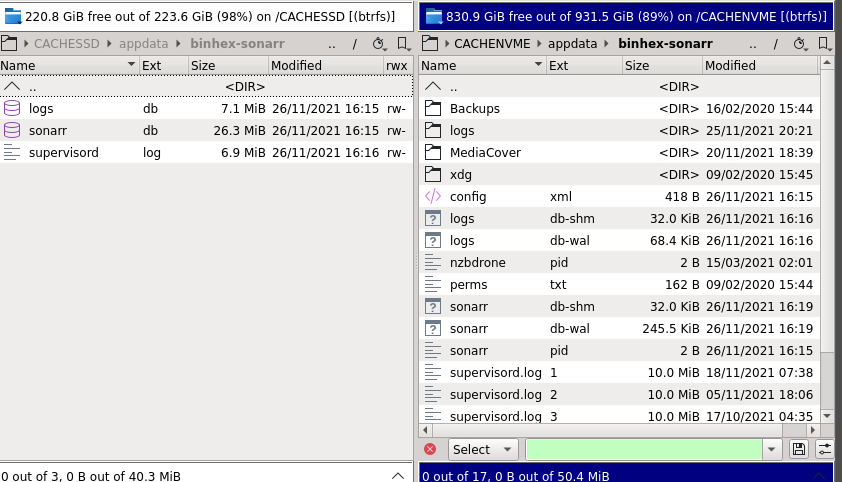Jump to root with right panel '/' button
The width and height of the screenshot is (842, 482).
775,44
